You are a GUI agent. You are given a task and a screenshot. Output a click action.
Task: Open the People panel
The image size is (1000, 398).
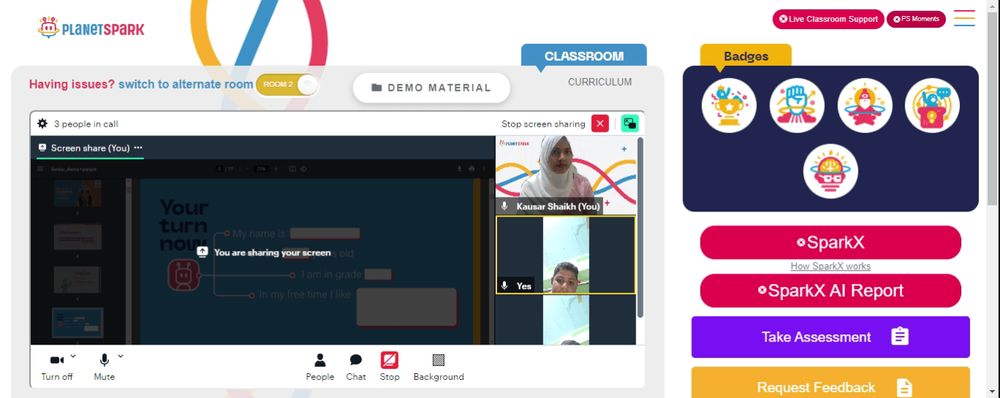pos(320,367)
